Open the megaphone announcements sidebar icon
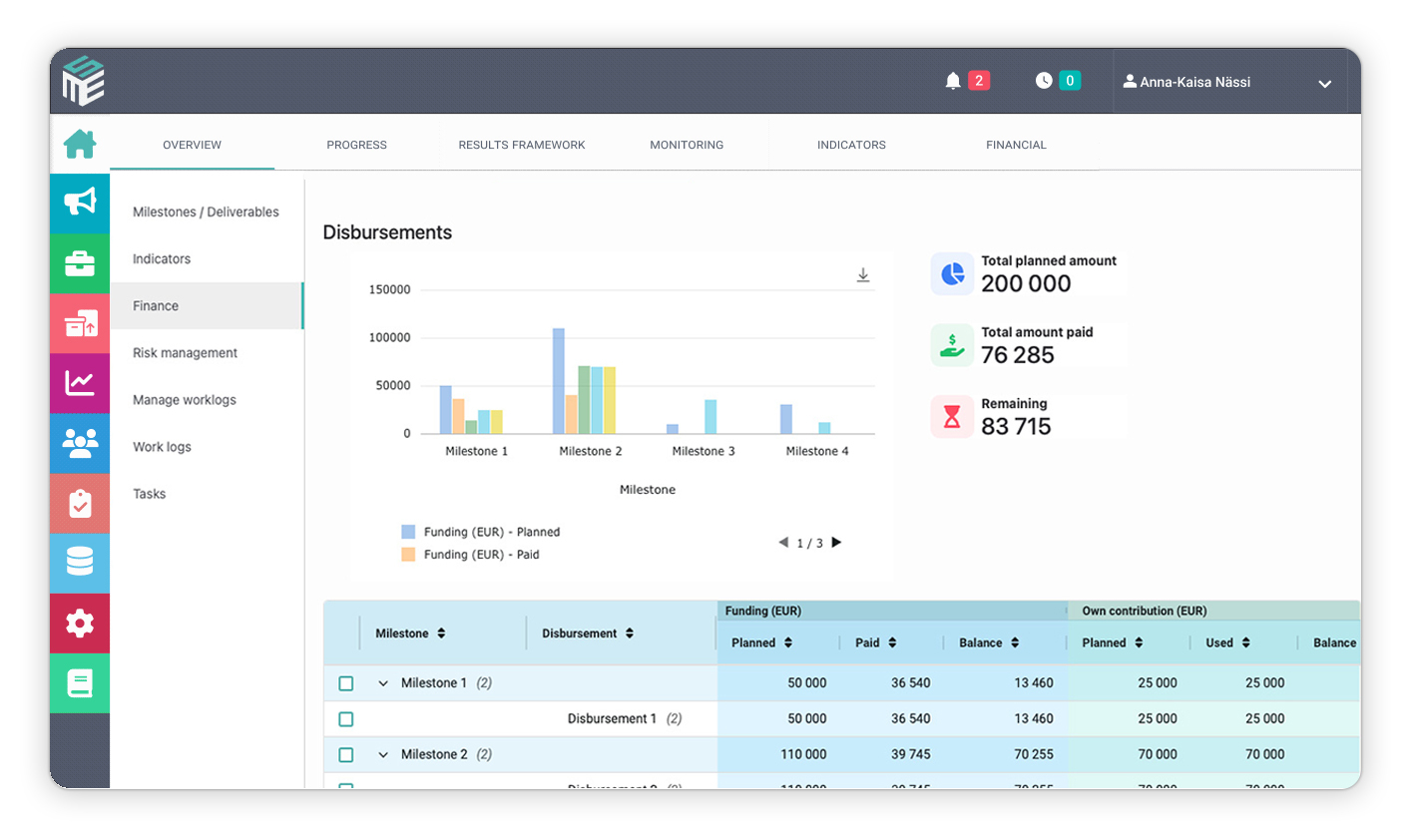Screen dimensions: 1413x840 click(x=80, y=203)
